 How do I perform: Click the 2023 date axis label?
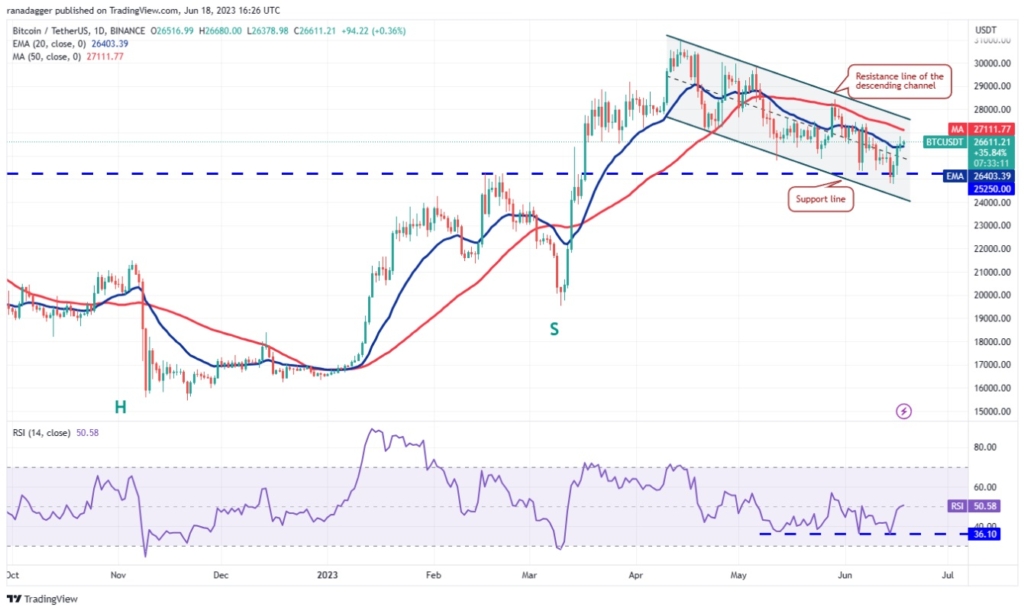[x=327, y=575]
